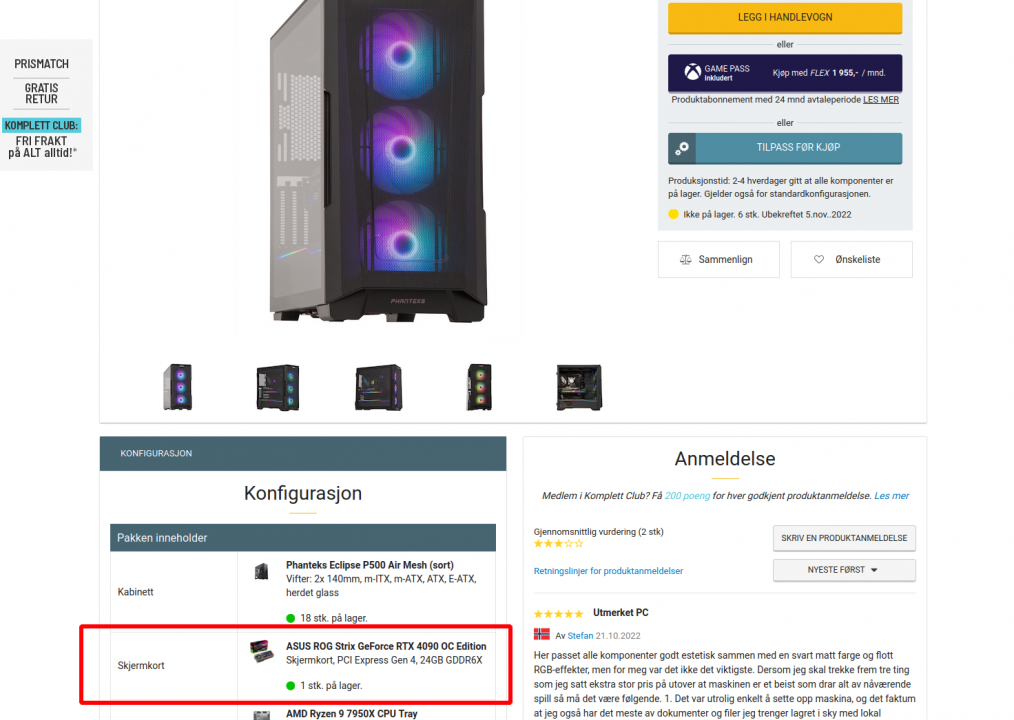Click the Phanteks Eclipse P500 cabinet icon

261,572
